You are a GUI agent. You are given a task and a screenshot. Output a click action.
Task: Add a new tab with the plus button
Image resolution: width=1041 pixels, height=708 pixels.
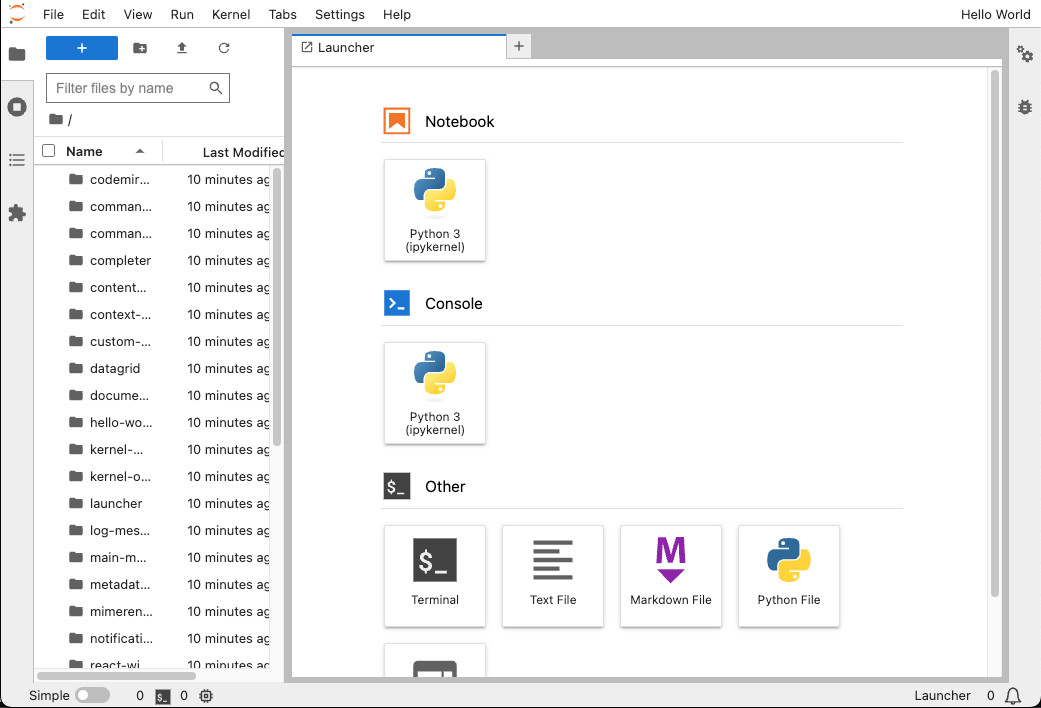point(519,46)
